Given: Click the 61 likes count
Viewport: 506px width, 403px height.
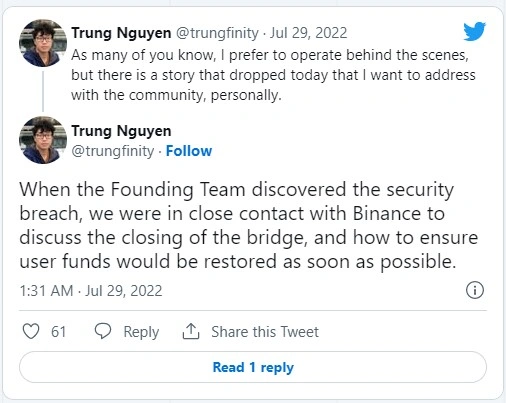Looking at the screenshot, I should pos(58,332).
